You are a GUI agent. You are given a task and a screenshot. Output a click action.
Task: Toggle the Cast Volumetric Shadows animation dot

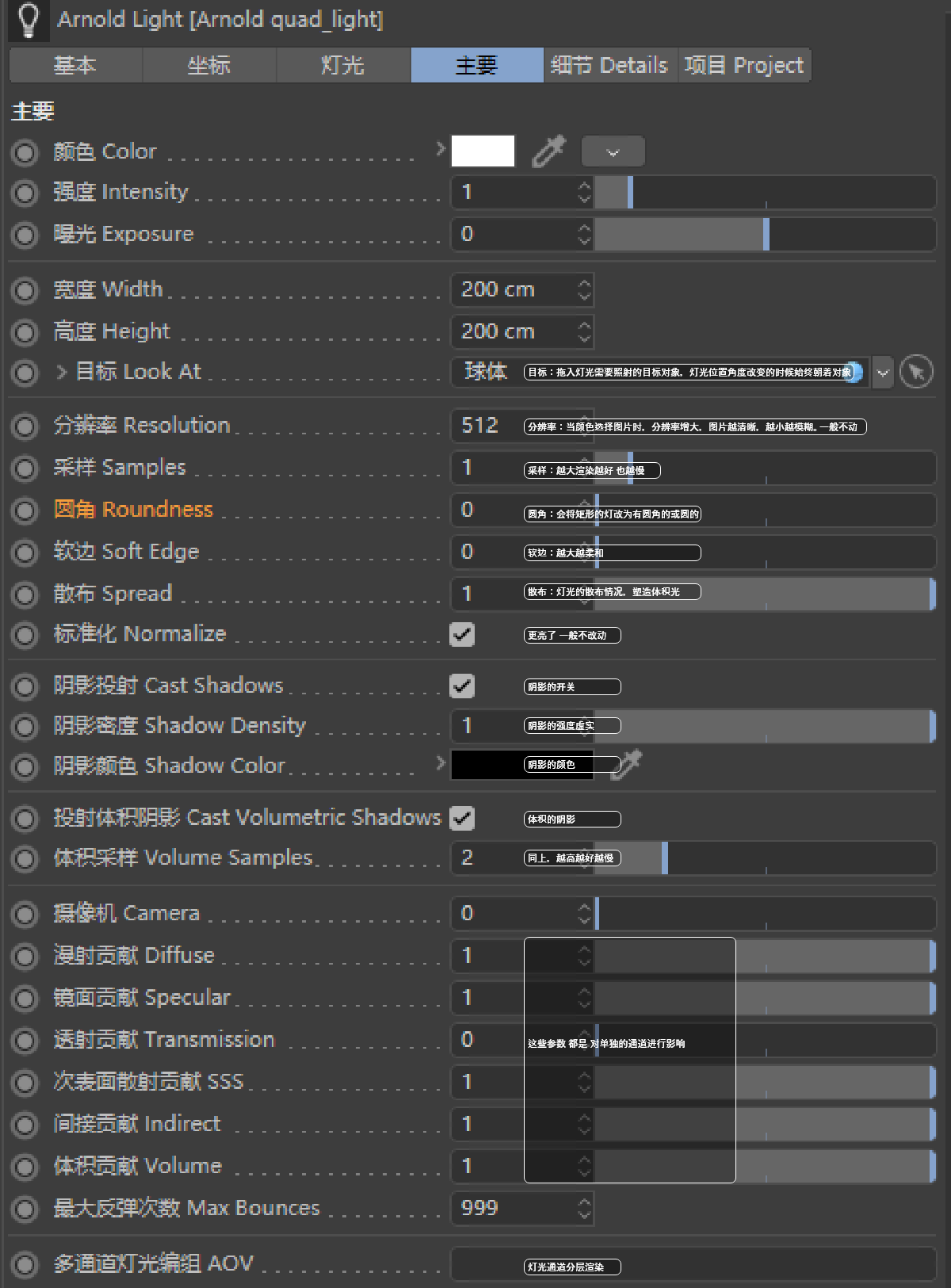click(25, 819)
